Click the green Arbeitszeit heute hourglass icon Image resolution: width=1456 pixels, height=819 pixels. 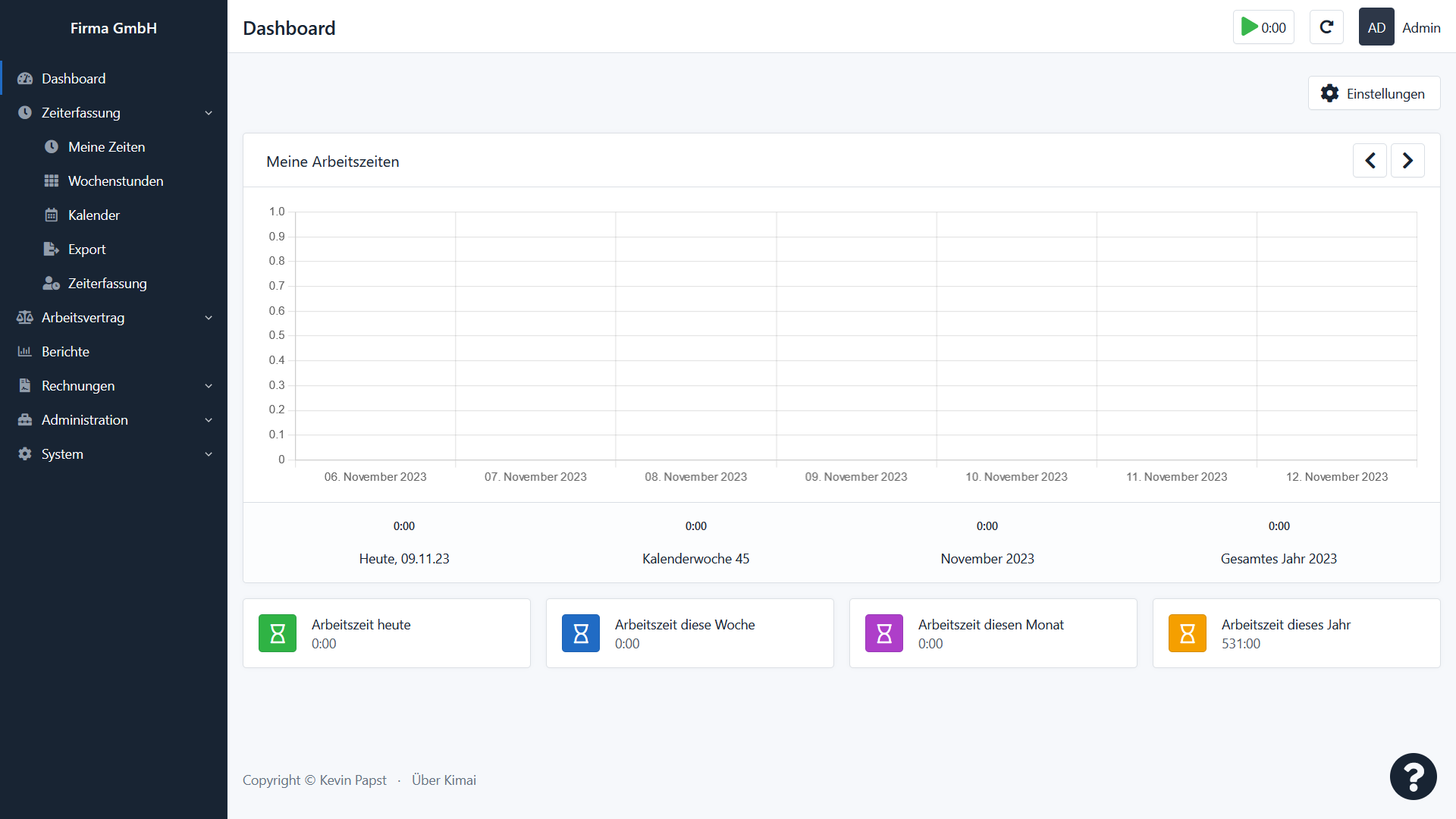pos(278,633)
